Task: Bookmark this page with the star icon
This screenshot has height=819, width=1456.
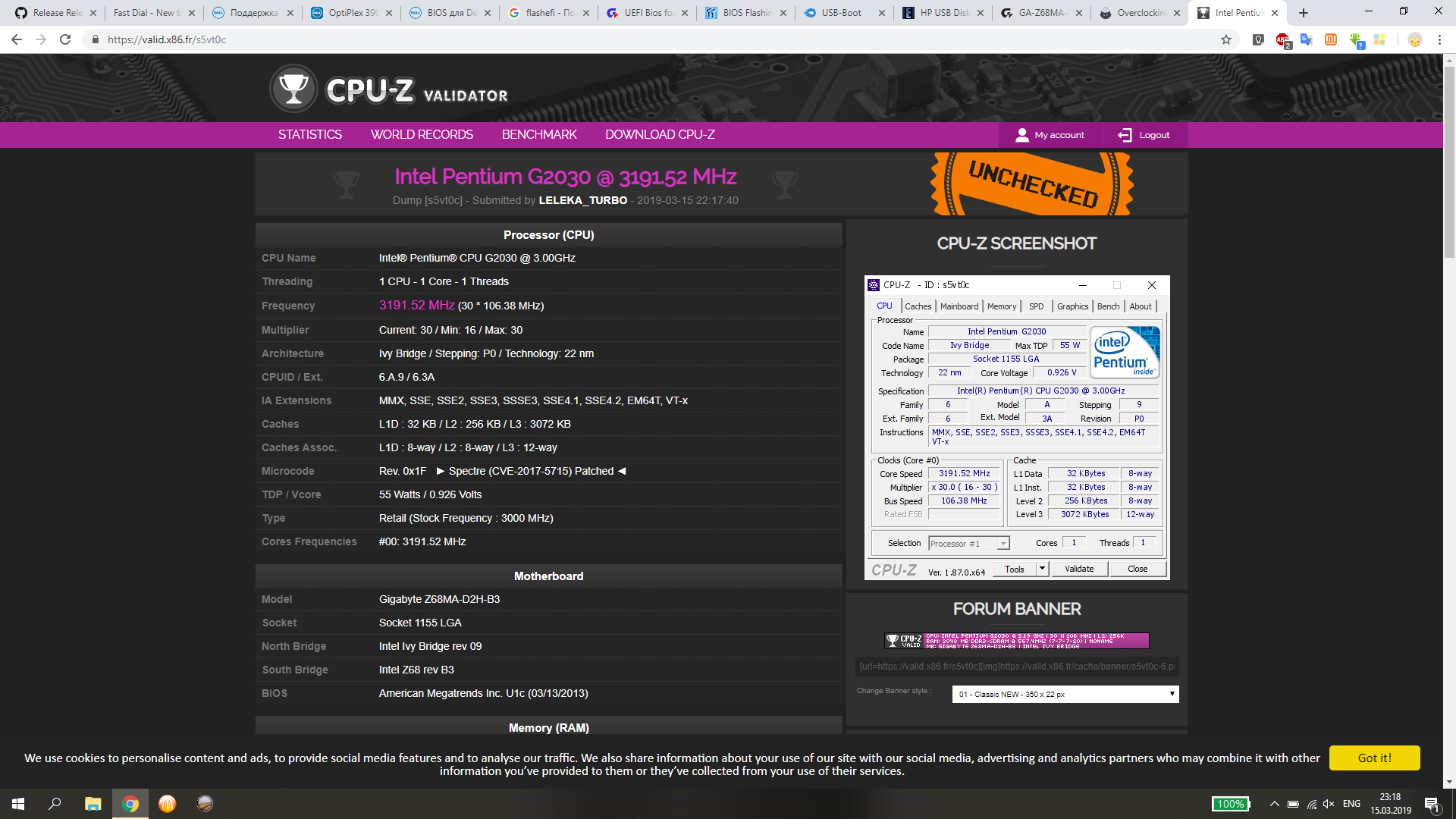Action: tap(1226, 39)
